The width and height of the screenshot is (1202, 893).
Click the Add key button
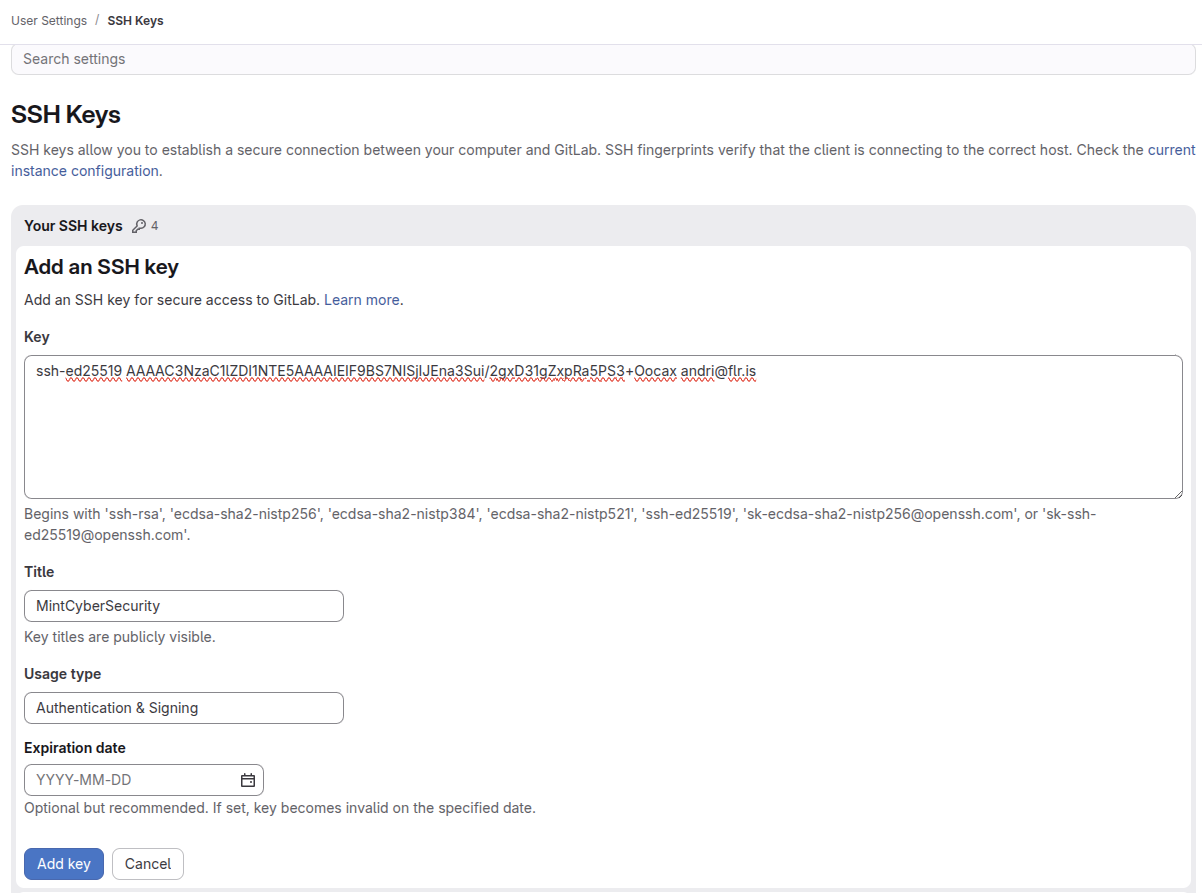[x=64, y=864]
